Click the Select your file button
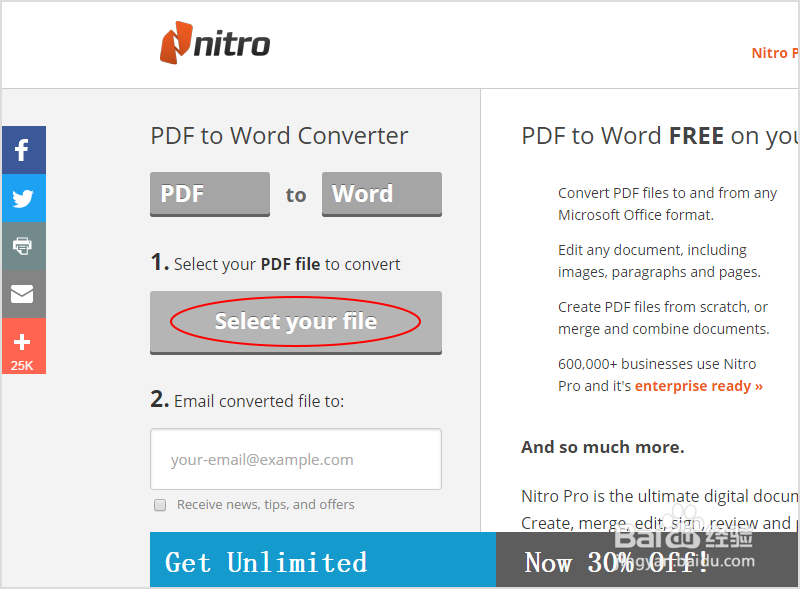This screenshot has height=589, width=800. pyautogui.click(x=296, y=322)
